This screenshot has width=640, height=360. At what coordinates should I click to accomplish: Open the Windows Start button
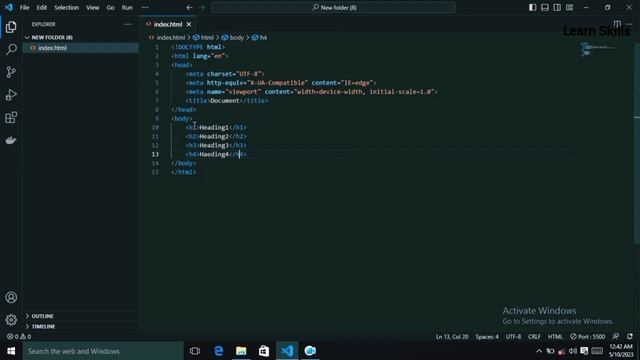(x=11, y=351)
